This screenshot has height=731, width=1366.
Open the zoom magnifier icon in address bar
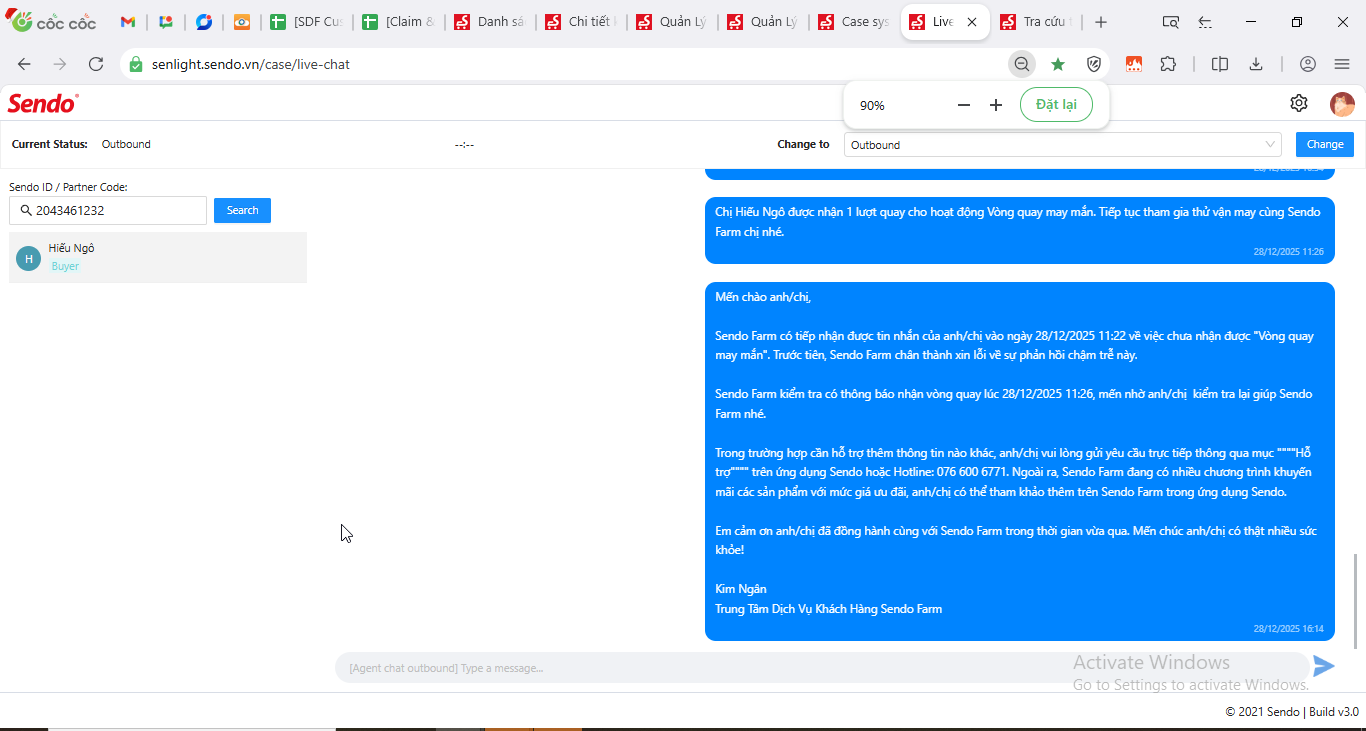click(x=1021, y=64)
